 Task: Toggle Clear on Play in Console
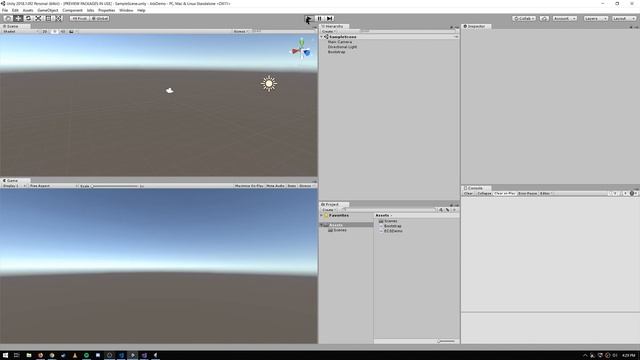tap(504, 193)
